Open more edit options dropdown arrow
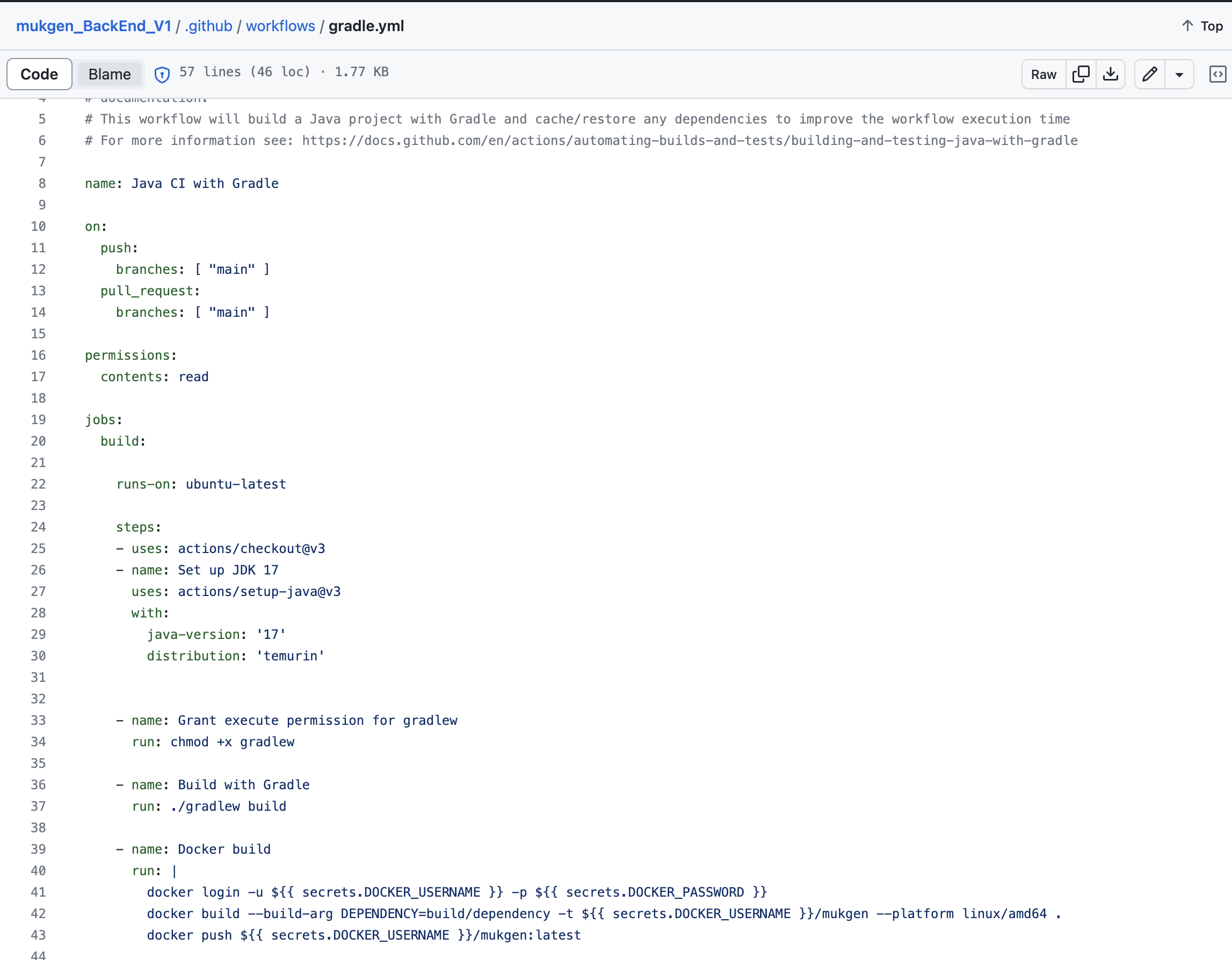1232x960 pixels. click(1179, 75)
